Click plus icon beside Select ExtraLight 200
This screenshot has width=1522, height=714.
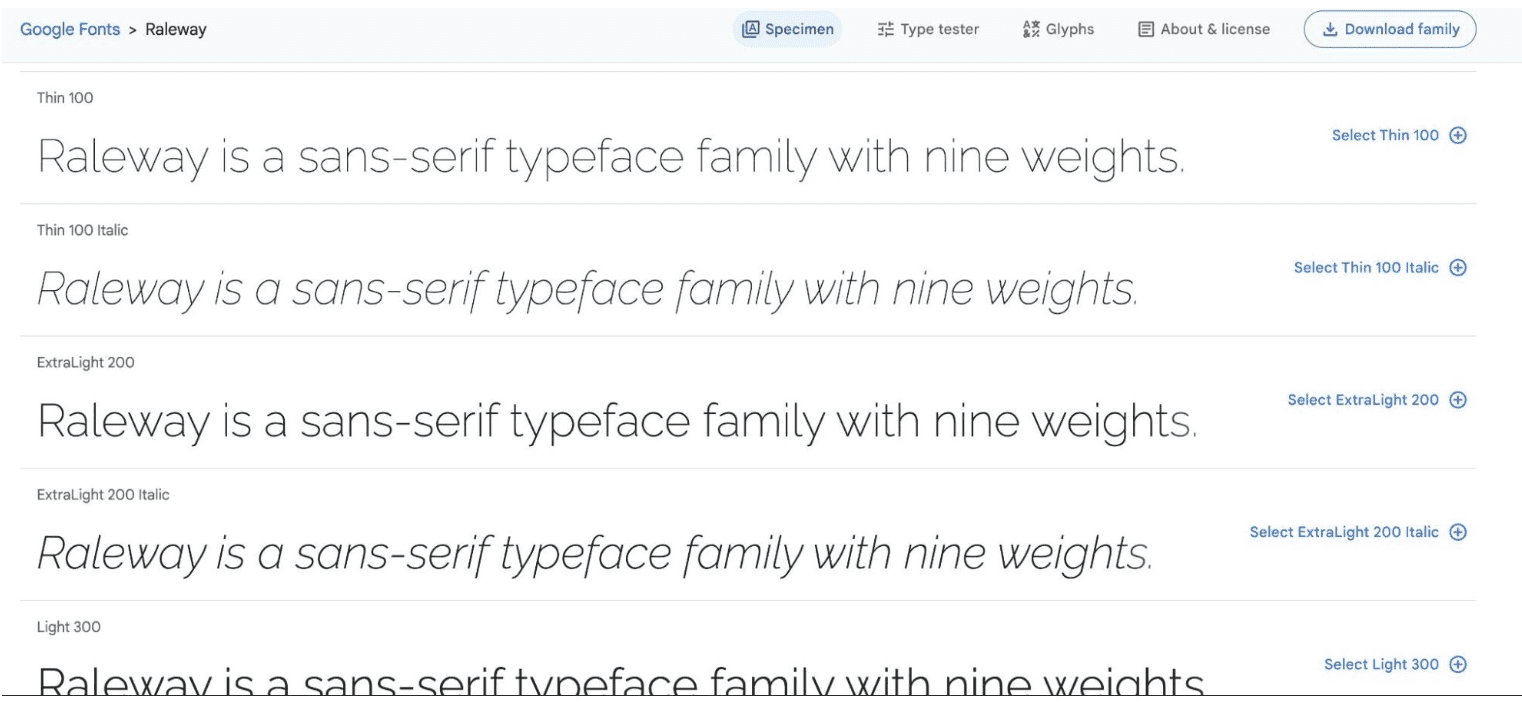[1458, 399]
